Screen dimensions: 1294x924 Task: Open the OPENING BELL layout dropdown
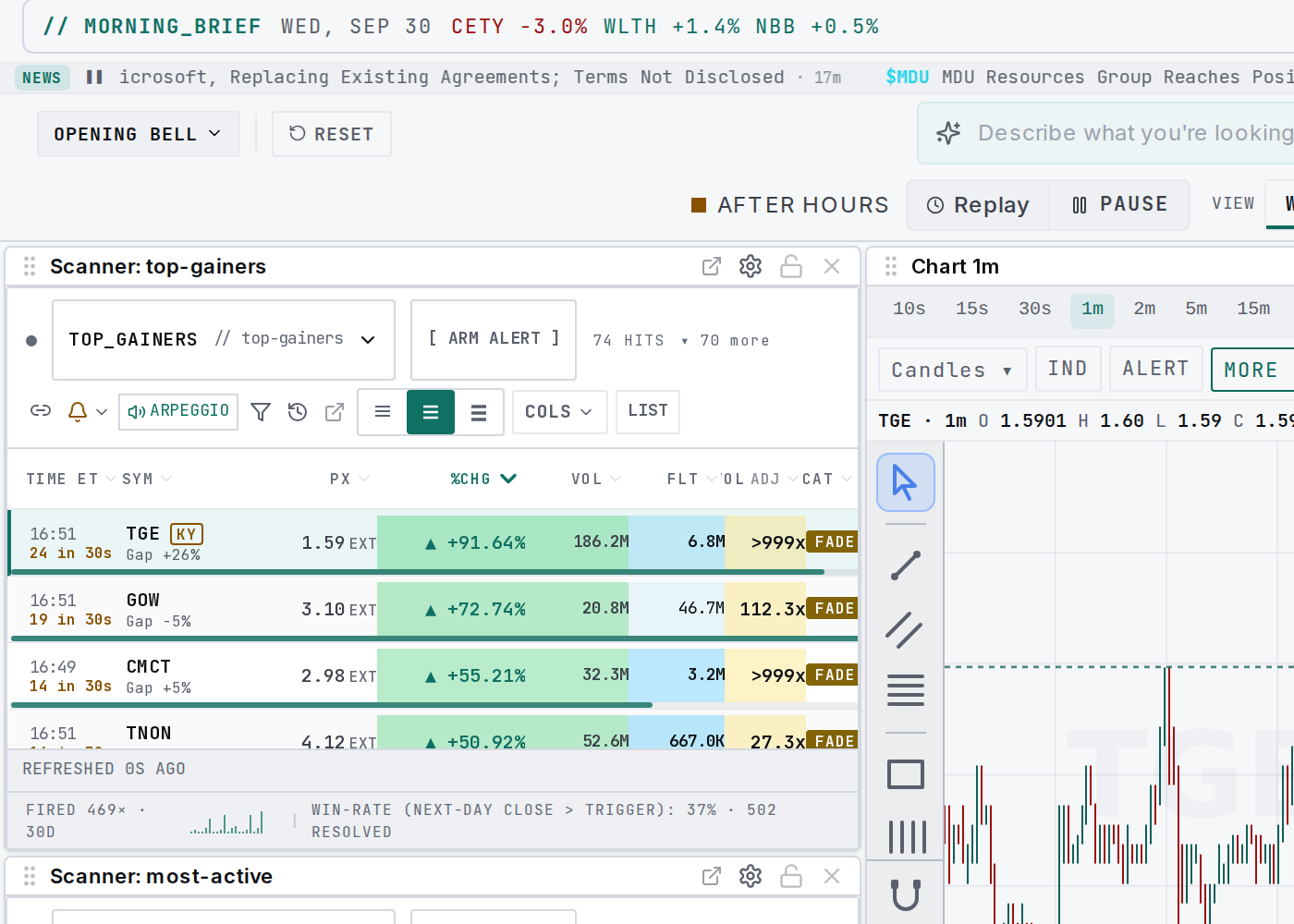click(139, 134)
